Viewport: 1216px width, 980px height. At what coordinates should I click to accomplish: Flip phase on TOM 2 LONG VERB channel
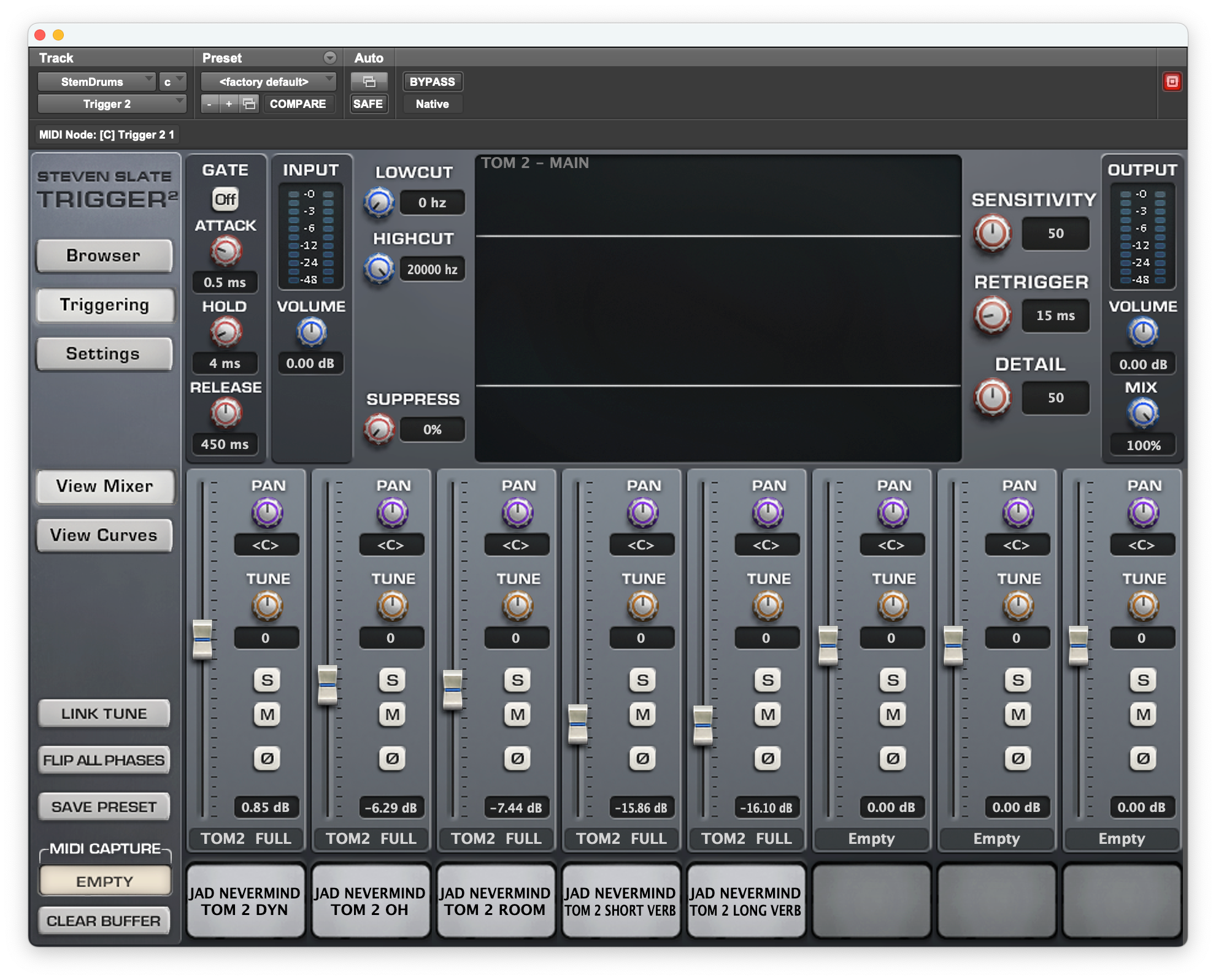(768, 759)
